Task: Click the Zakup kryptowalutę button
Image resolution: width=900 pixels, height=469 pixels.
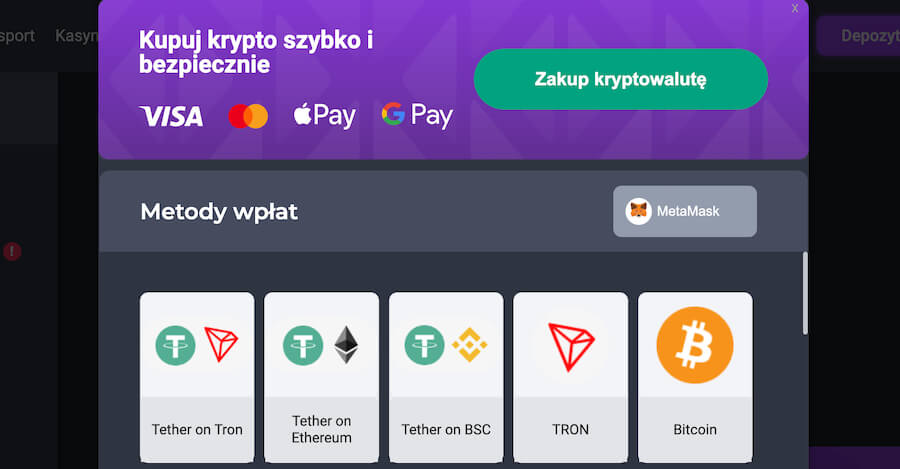Action: pos(620,79)
